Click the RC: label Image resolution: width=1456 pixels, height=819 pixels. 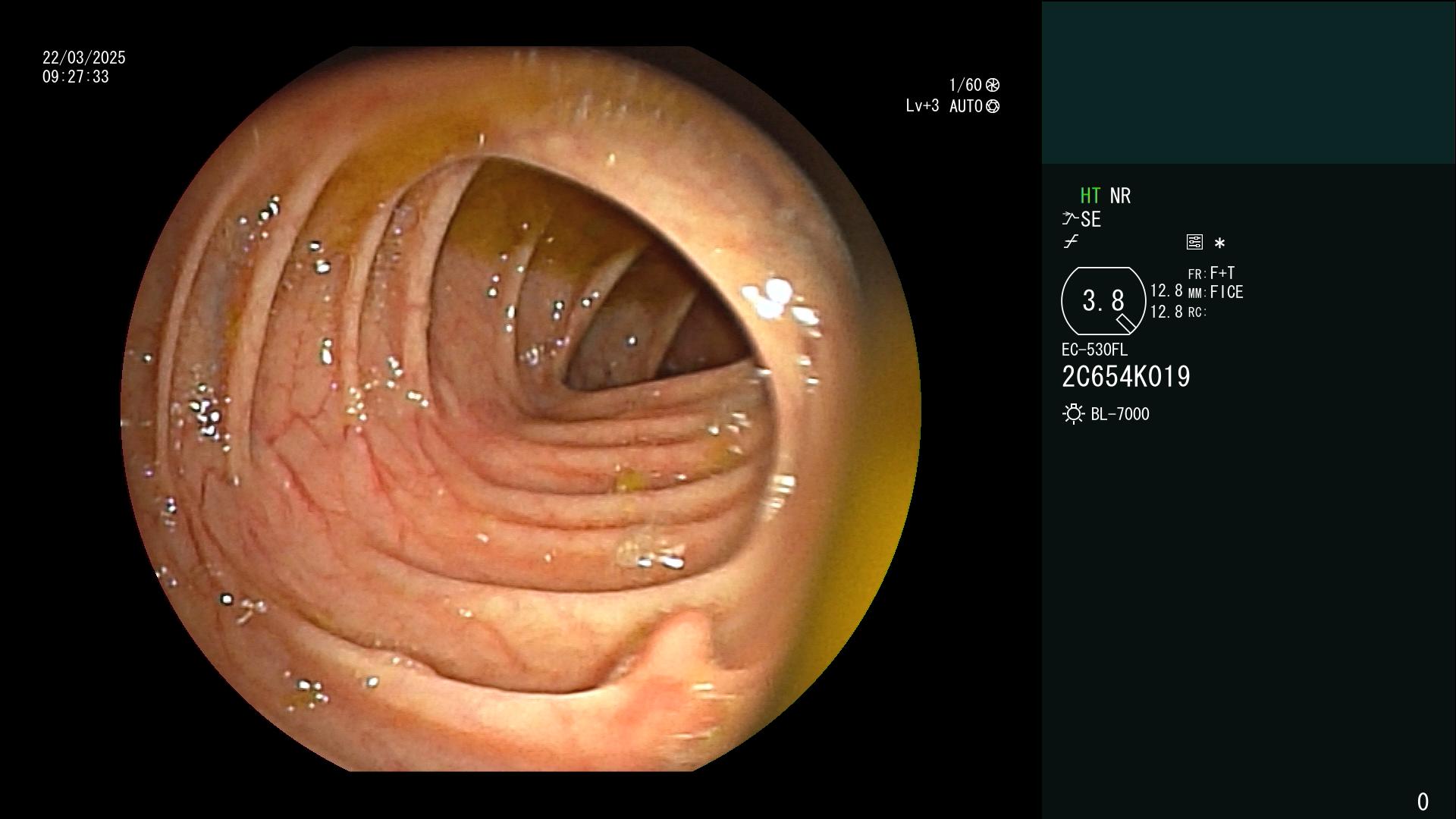click(1197, 312)
